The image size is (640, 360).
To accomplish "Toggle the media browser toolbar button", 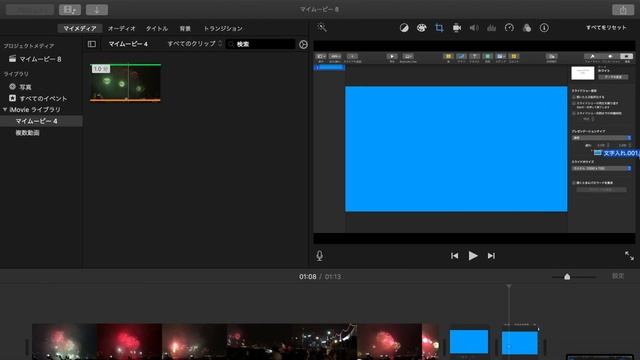I will (x=70, y=10).
